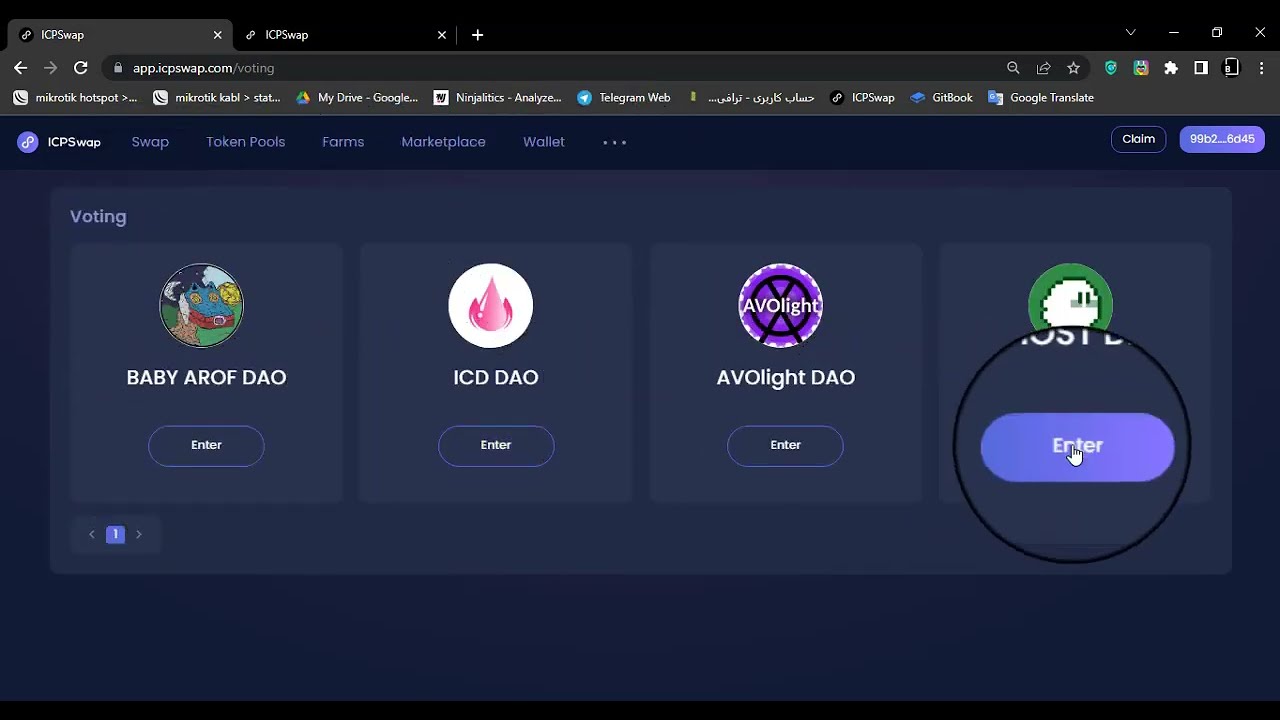Image resolution: width=1280 pixels, height=720 pixels.
Task: Open the Ninjalitics bookmark
Action: point(498,98)
